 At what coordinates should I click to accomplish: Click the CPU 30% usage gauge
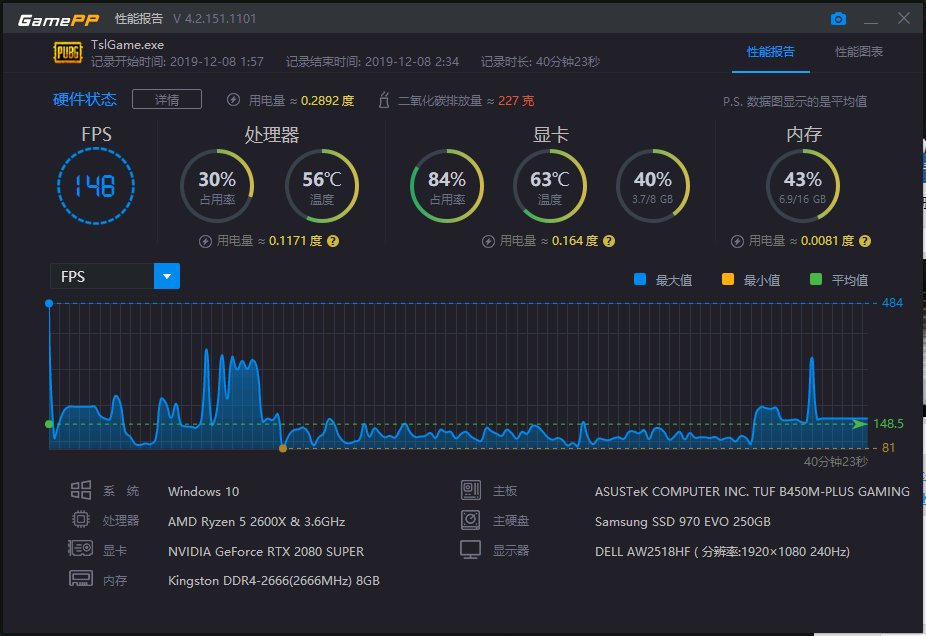click(x=217, y=185)
